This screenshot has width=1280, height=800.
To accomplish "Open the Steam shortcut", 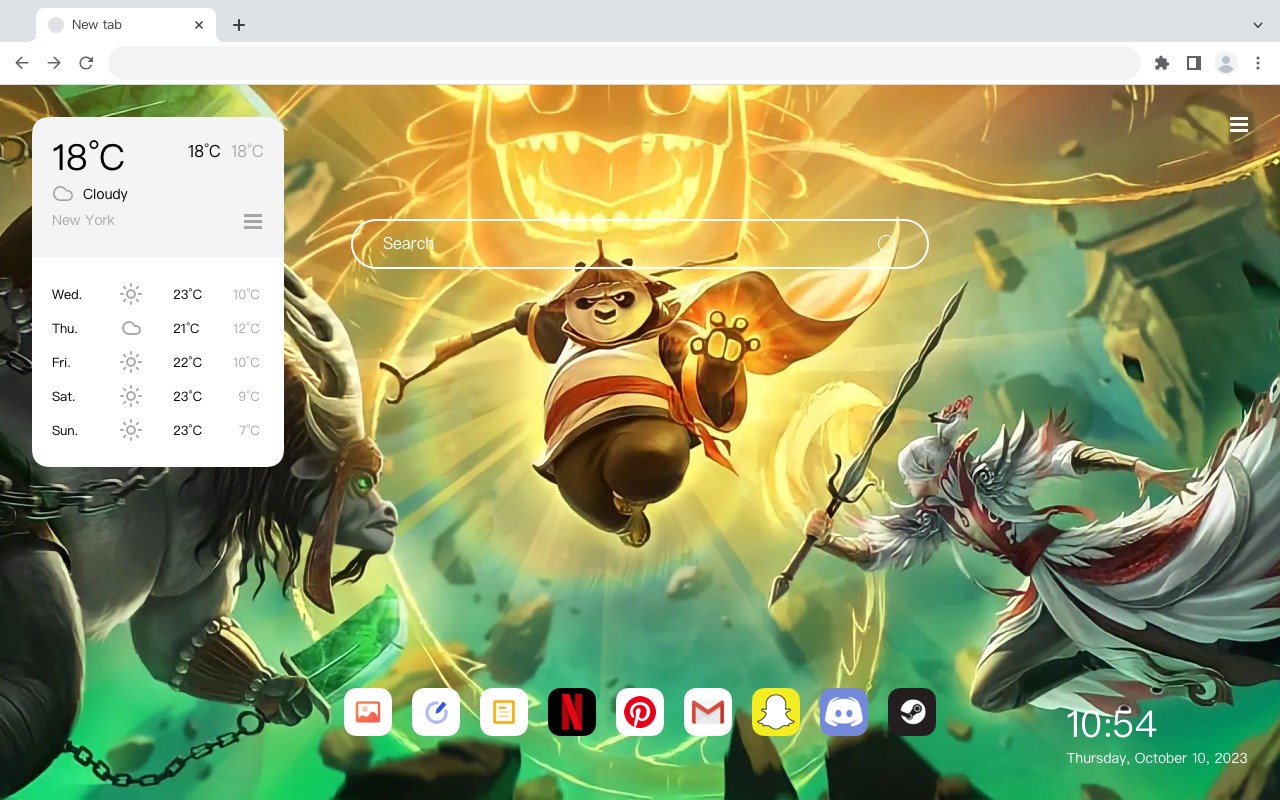I will click(912, 712).
